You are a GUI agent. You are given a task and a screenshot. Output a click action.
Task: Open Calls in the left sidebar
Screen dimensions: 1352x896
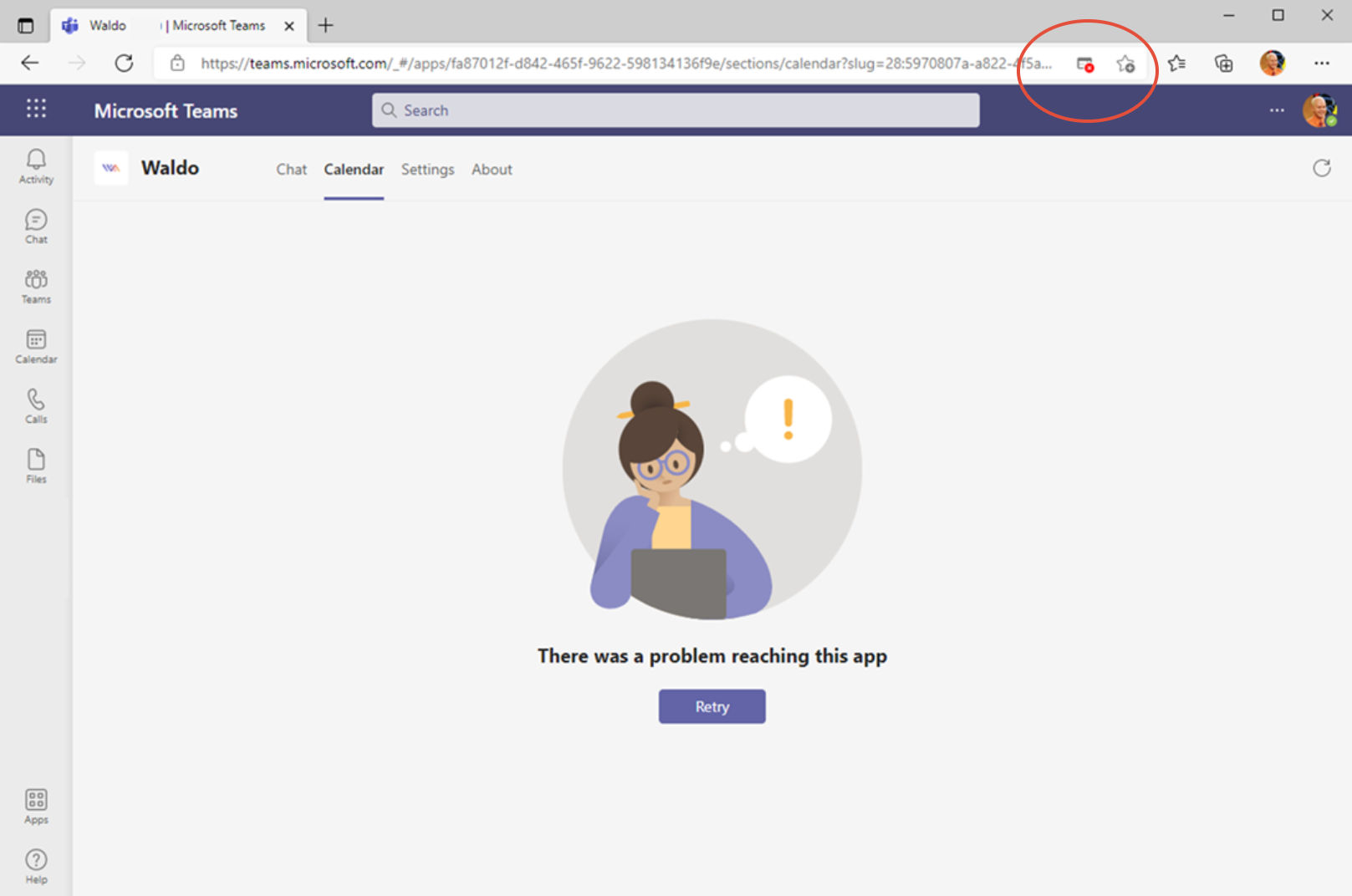click(36, 406)
